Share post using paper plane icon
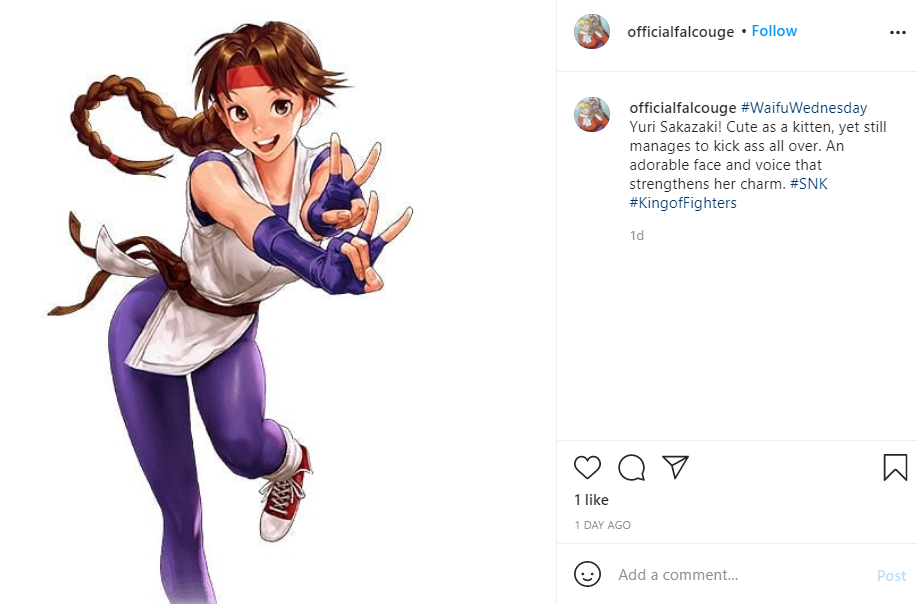The width and height of the screenshot is (917, 604). [x=675, y=467]
